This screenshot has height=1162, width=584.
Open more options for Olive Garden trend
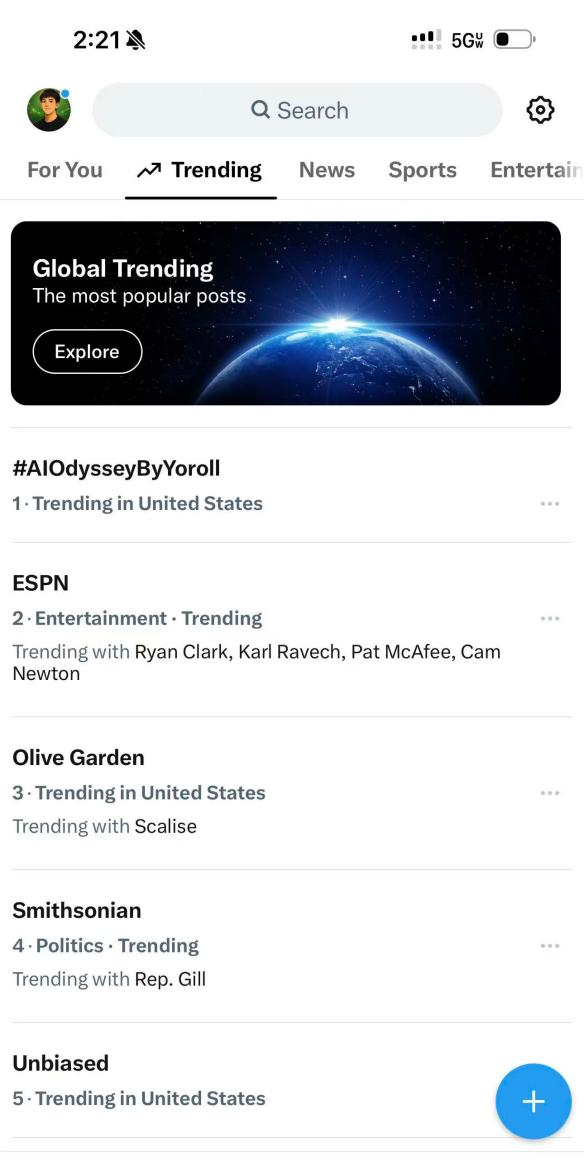coord(550,793)
